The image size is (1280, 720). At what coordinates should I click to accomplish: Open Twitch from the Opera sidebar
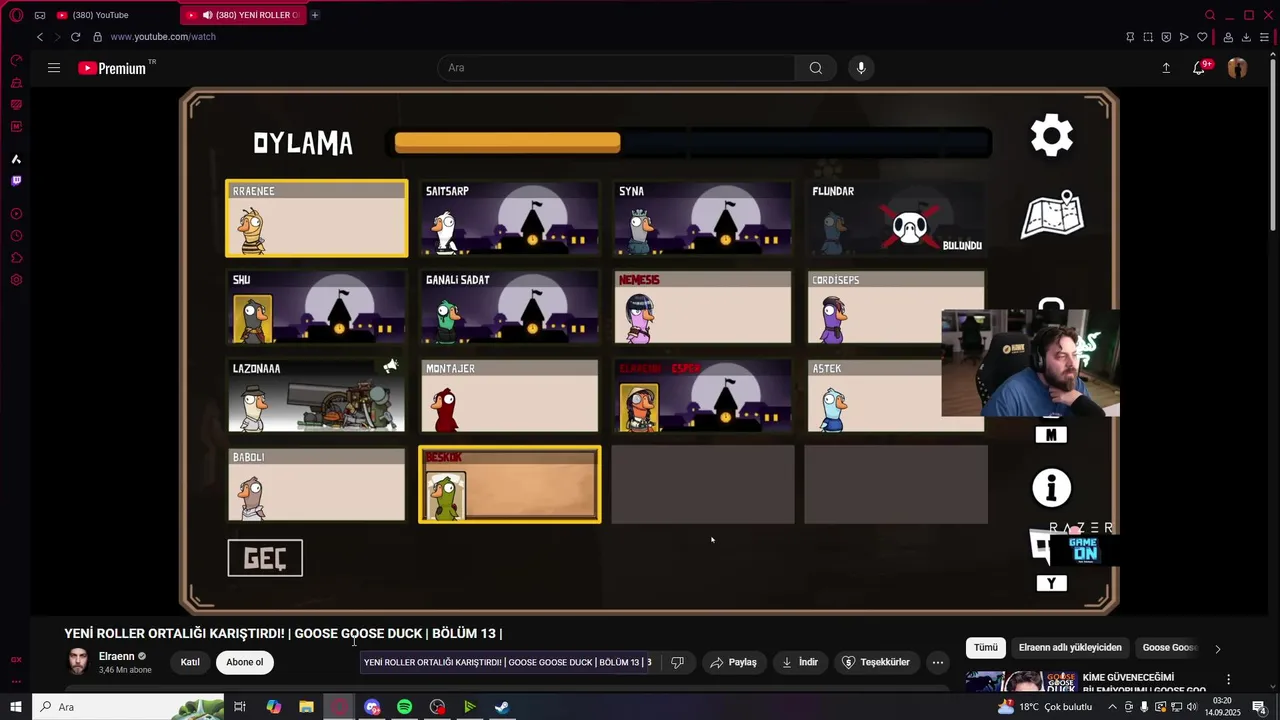[x=16, y=181]
